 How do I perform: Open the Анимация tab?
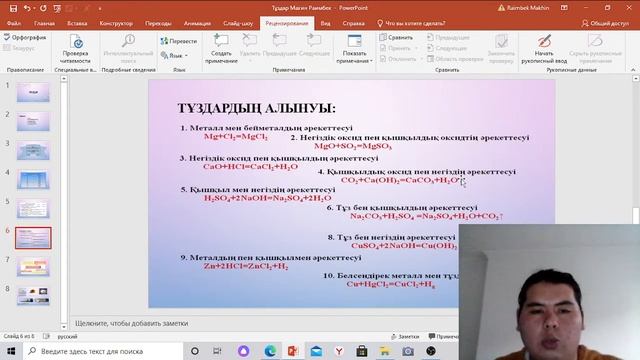pos(197,23)
